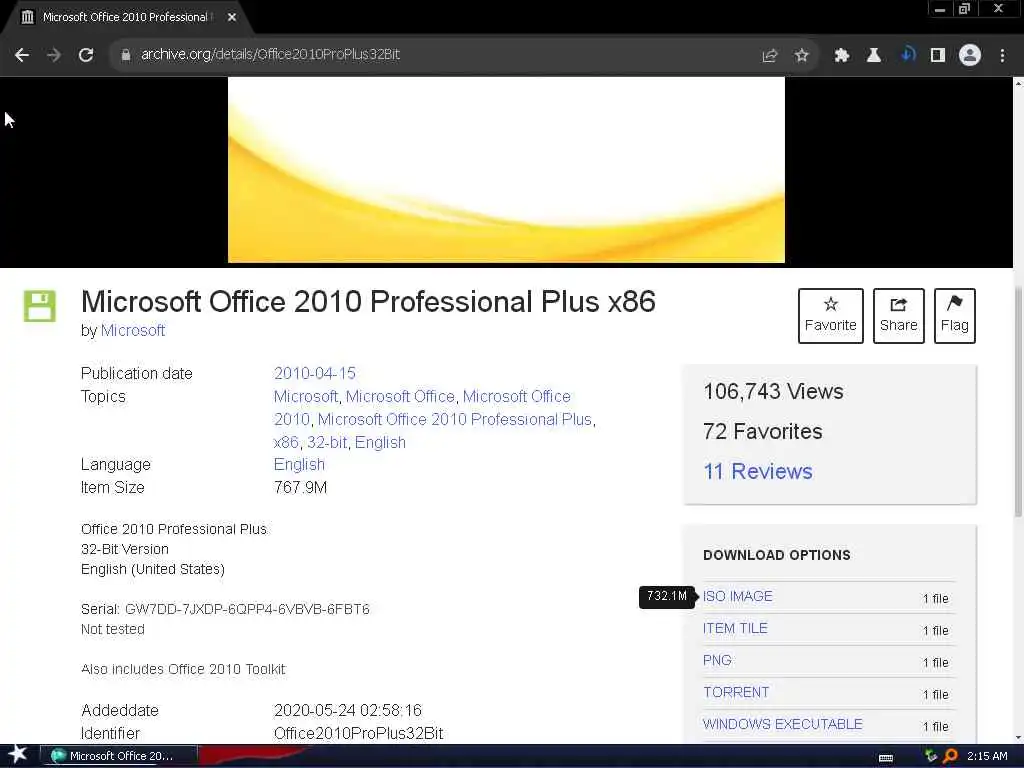Viewport: 1024px width, 768px height.
Task: Click the orange magnifier tray icon
Action: (950, 756)
